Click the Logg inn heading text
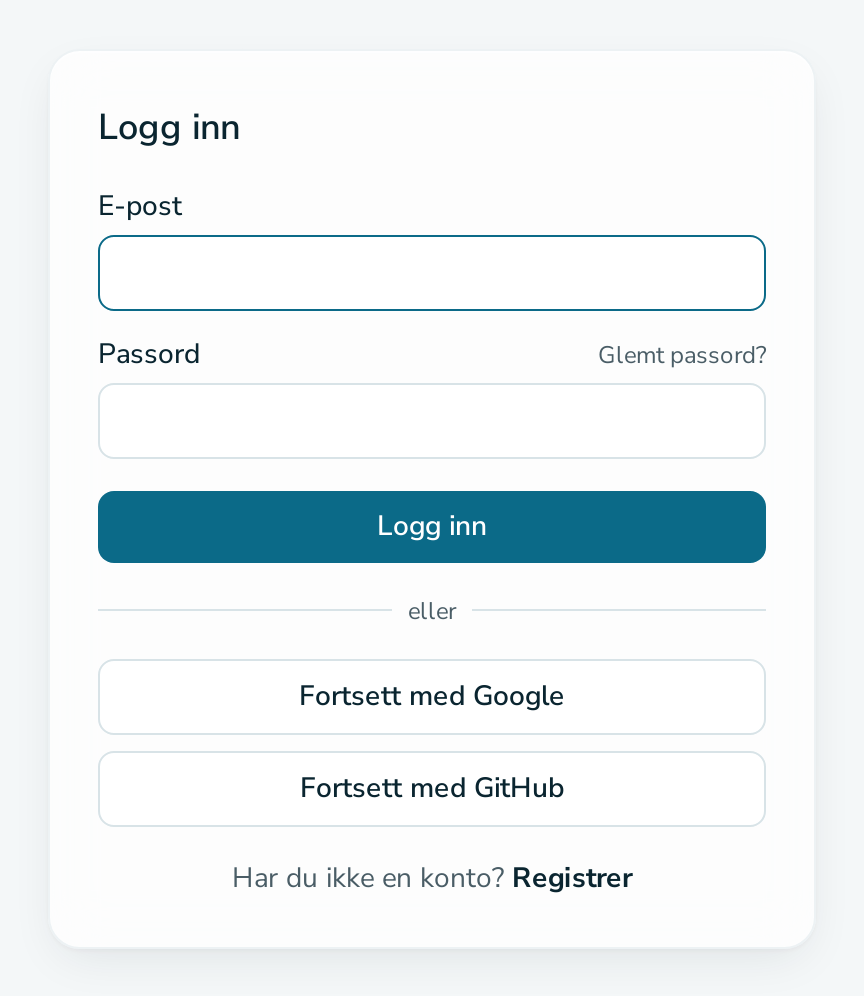Viewport: 864px width, 996px height. [x=169, y=127]
